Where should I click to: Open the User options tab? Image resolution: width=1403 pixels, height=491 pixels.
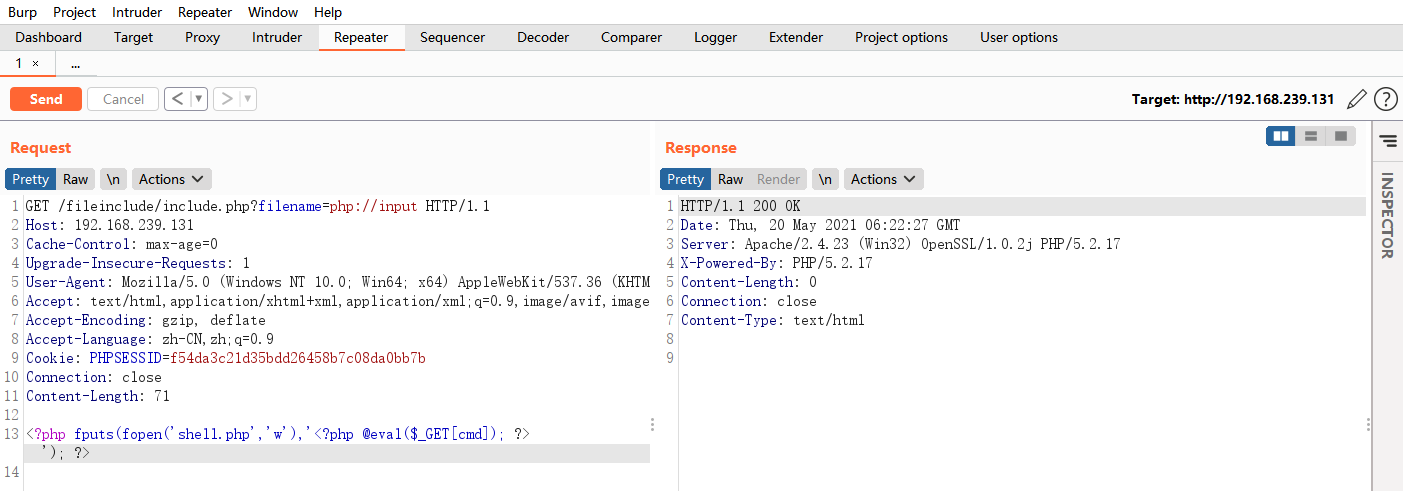[x=1019, y=37]
